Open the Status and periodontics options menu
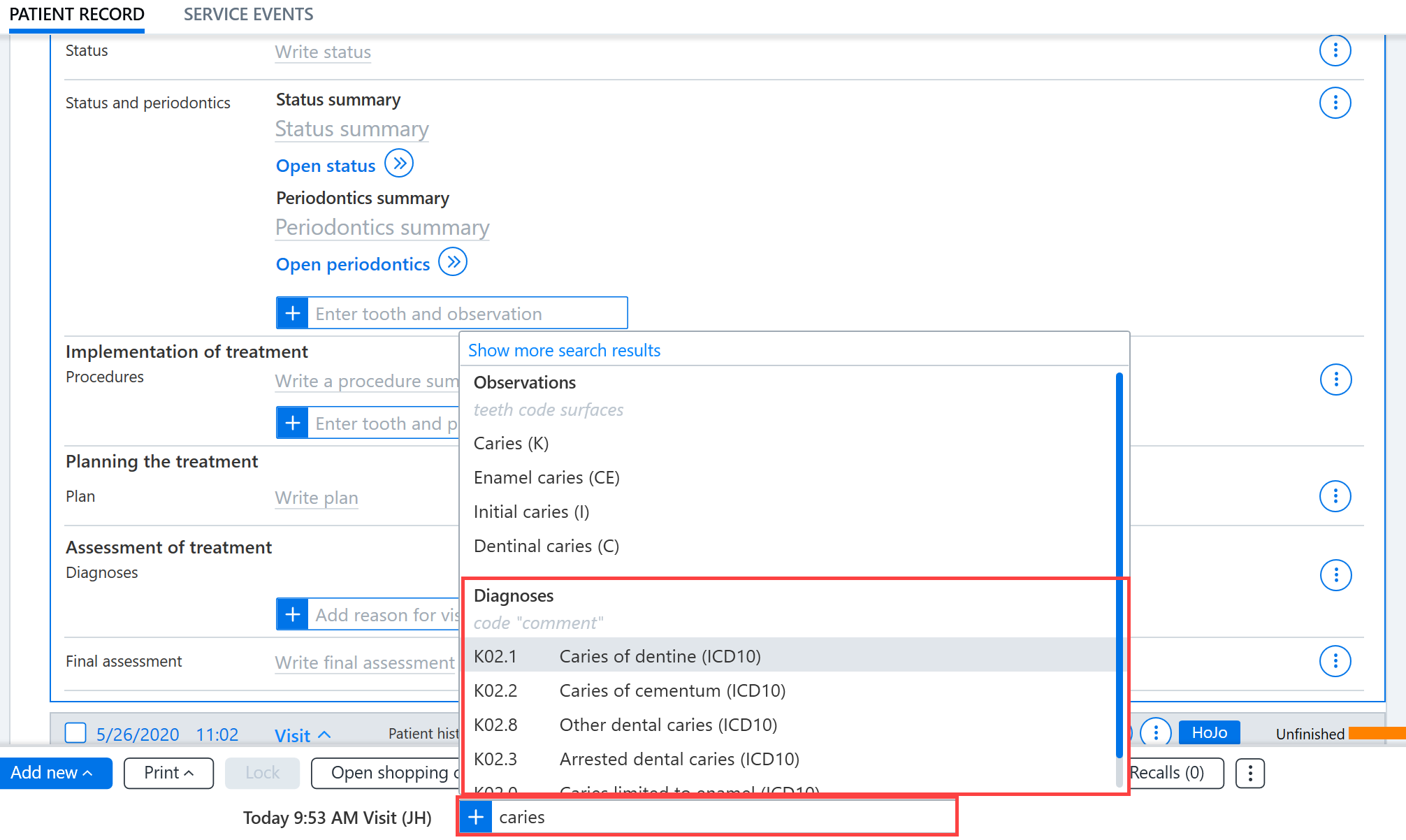The image size is (1406, 840). tap(1335, 103)
